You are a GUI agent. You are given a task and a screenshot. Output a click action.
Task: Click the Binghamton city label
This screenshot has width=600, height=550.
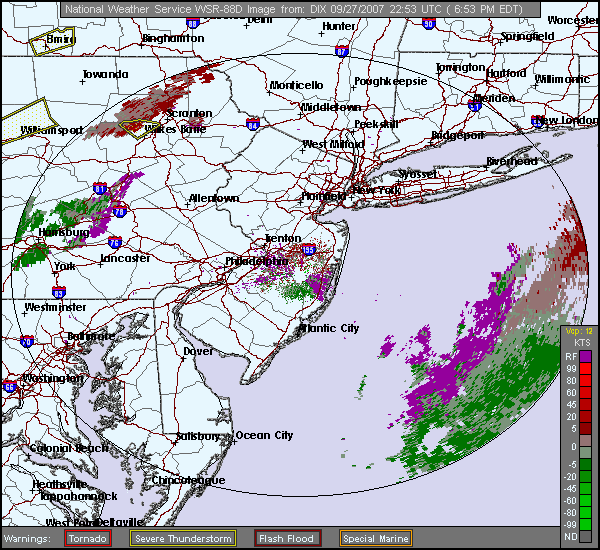click(173, 38)
